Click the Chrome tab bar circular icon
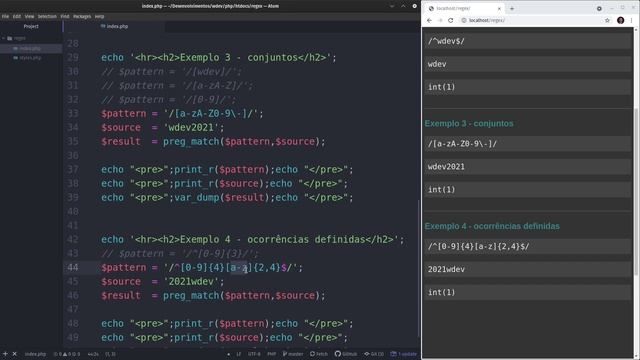 (599, 8)
